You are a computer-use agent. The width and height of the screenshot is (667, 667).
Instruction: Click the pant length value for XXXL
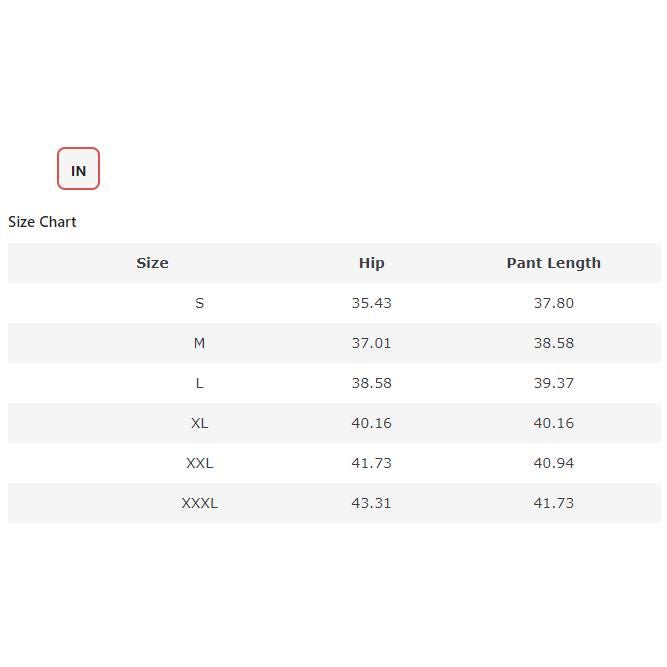[553, 503]
